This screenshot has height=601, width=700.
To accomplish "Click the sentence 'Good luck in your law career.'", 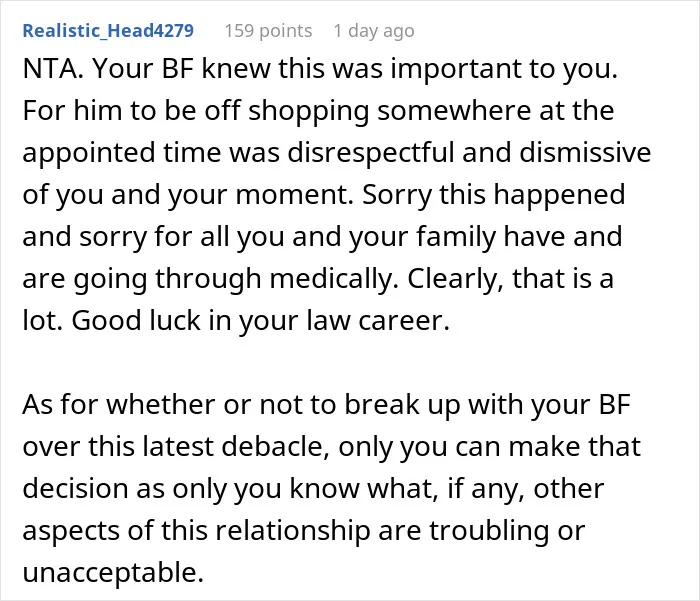I will (260, 320).
